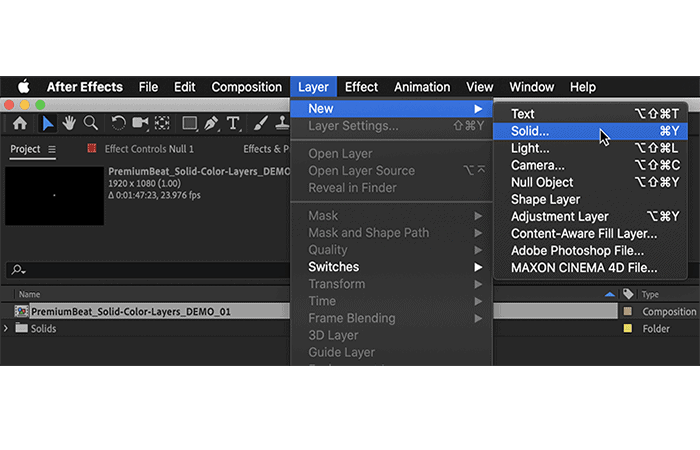
Task: Open the View menu
Action: pos(479,87)
